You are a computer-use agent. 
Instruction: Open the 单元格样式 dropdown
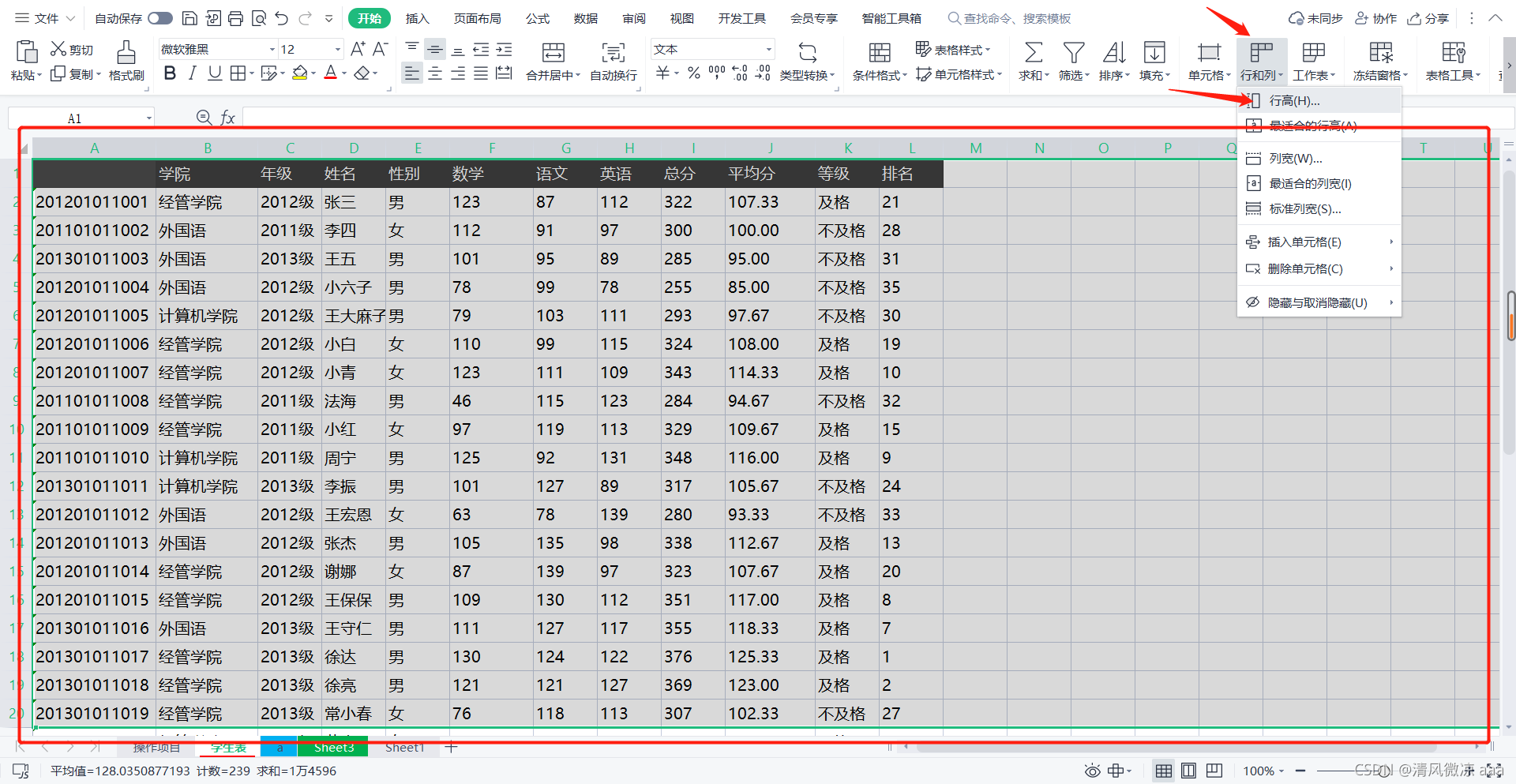coord(959,74)
